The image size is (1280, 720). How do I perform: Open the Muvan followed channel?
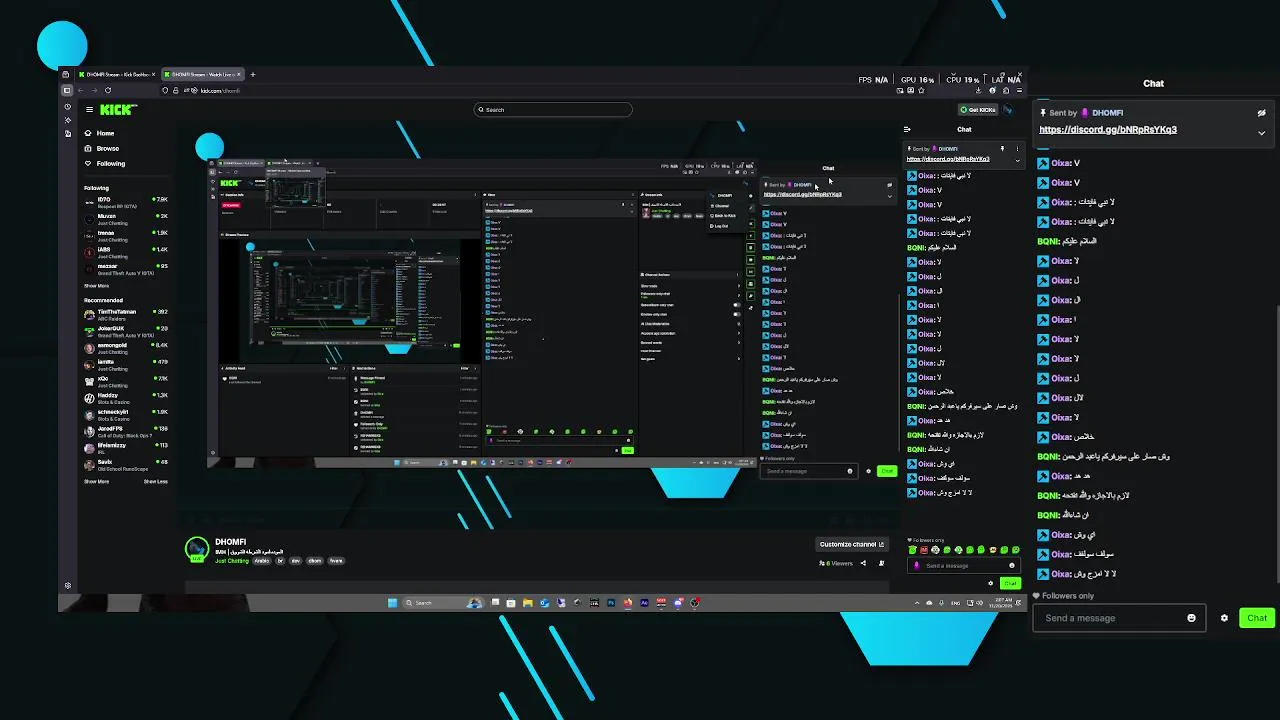125,218
